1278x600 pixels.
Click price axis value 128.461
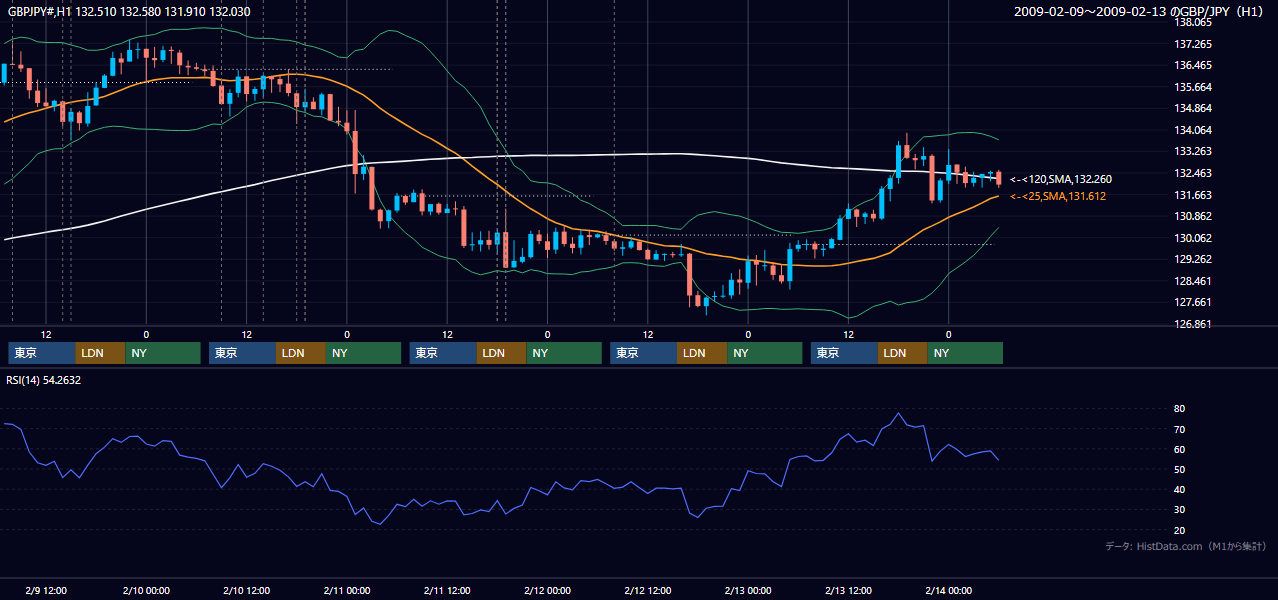tap(1194, 281)
